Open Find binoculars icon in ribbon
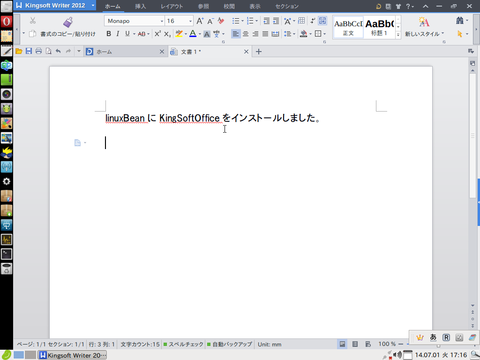 click(460, 21)
